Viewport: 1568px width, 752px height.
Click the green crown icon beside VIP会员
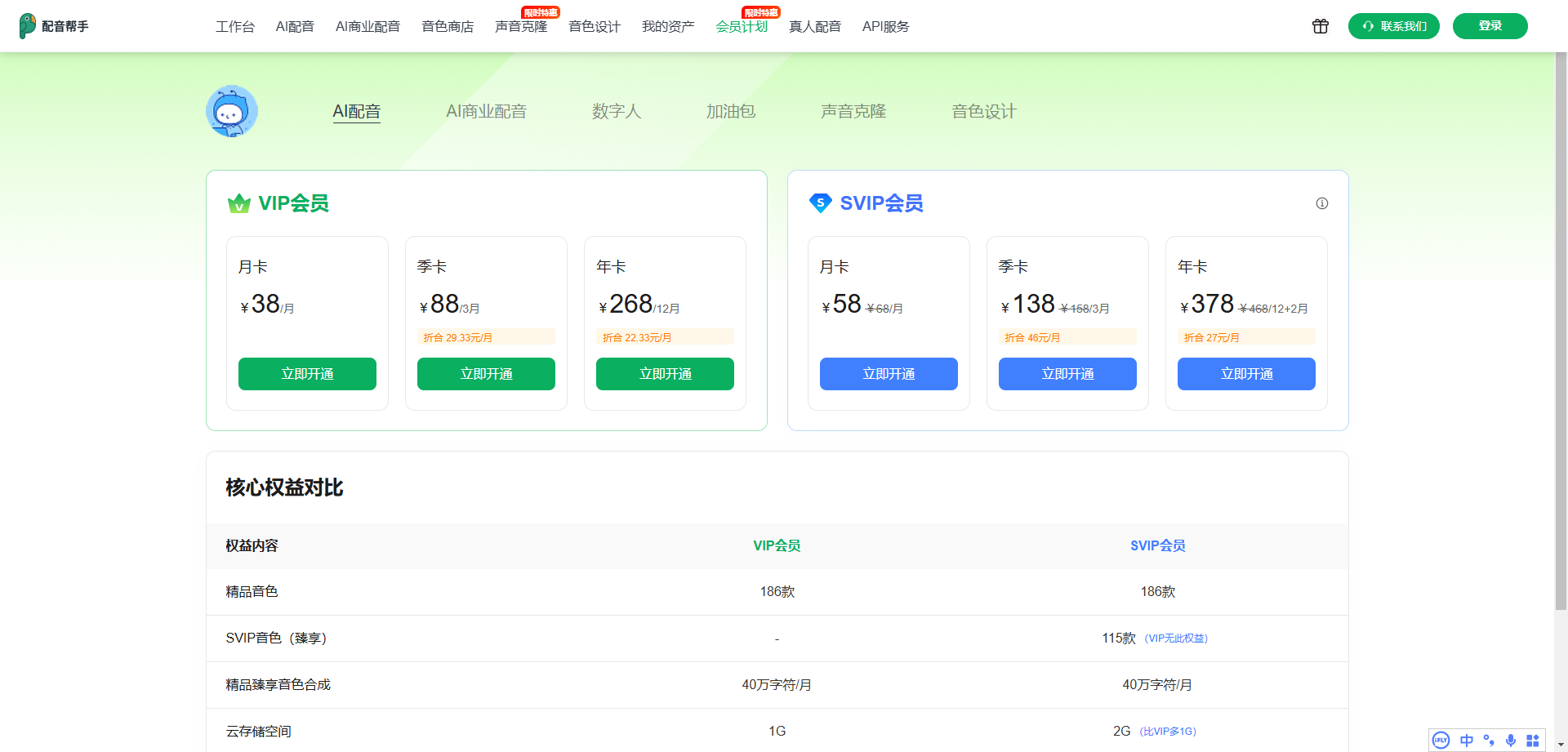tap(238, 203)
